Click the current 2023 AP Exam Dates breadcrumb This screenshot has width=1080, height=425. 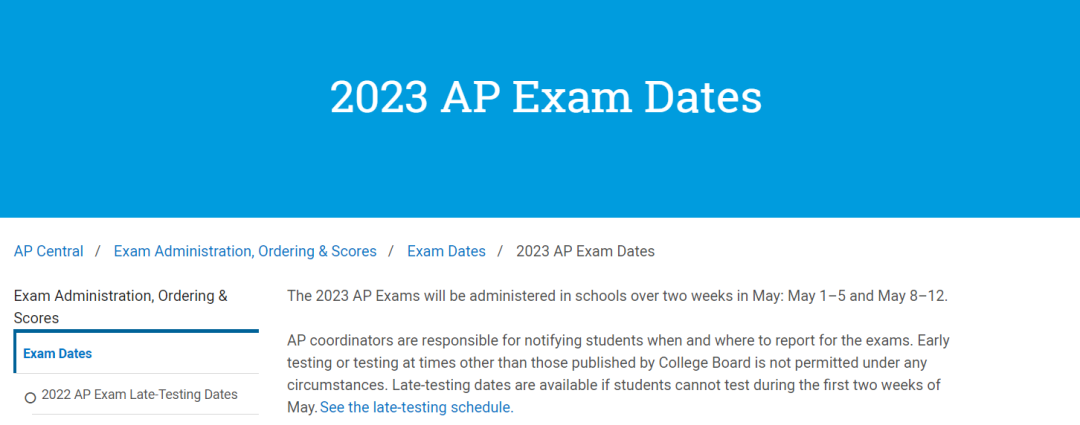click(585, 251)
